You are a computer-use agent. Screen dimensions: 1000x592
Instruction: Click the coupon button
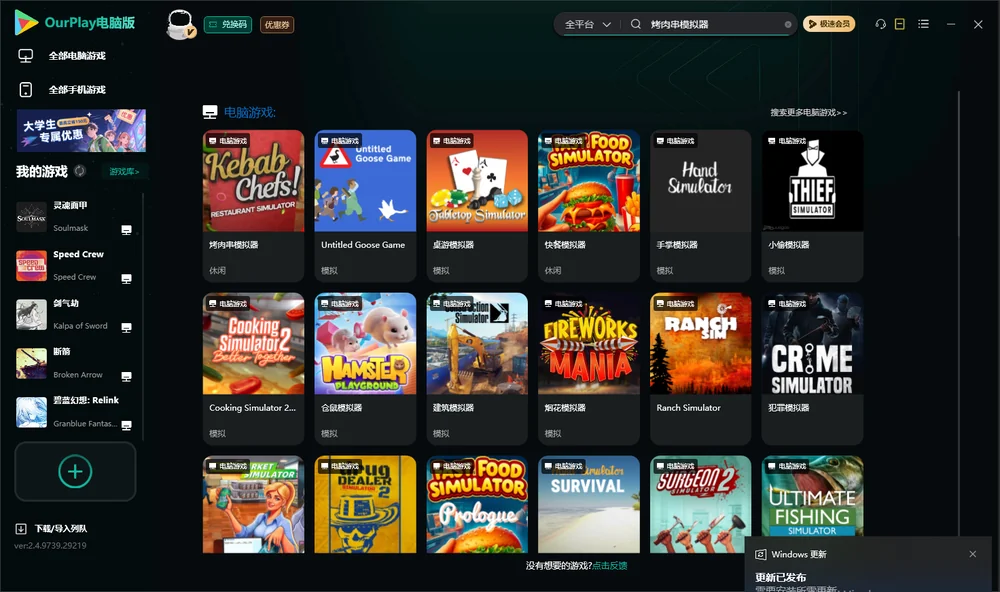(x=277, y=25)
